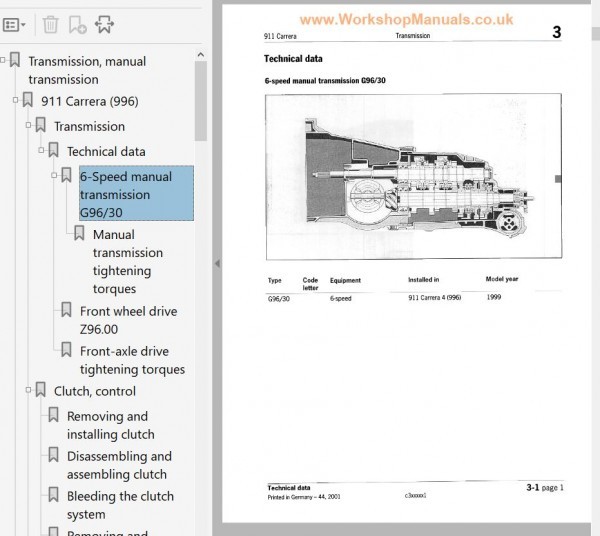Click the 'G96/30' type cell

(279, 298)
